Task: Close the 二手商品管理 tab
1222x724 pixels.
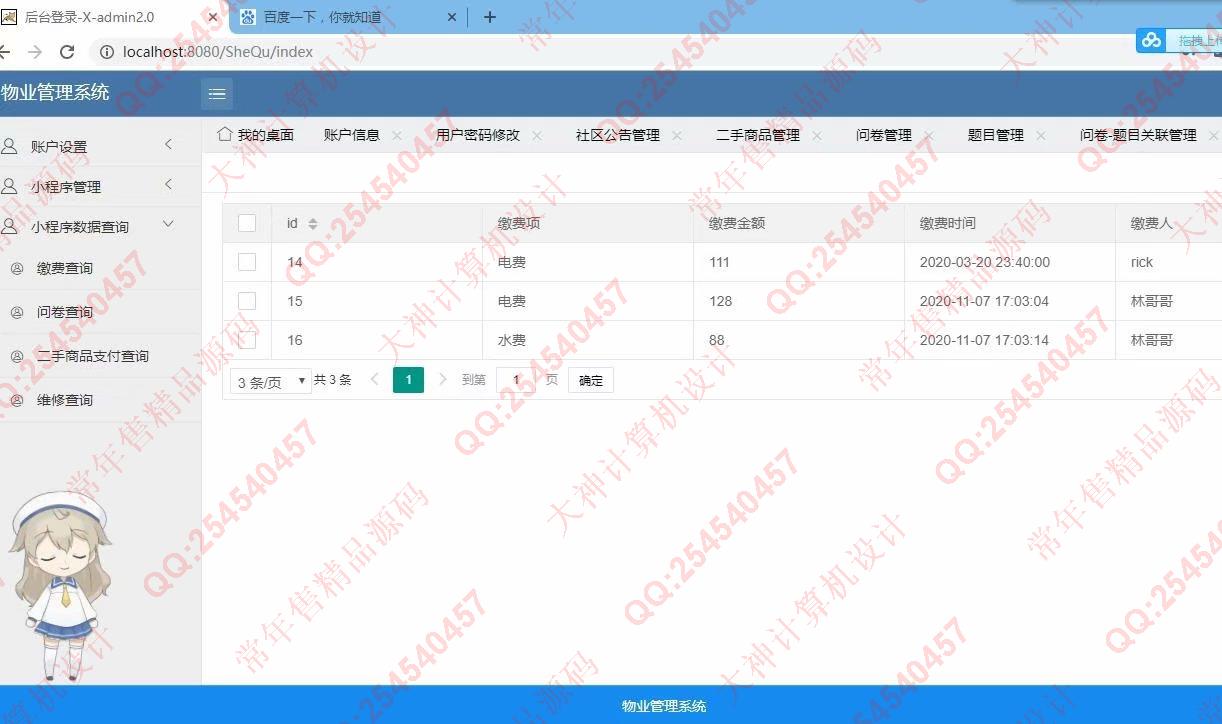Action: coord(817,135)
